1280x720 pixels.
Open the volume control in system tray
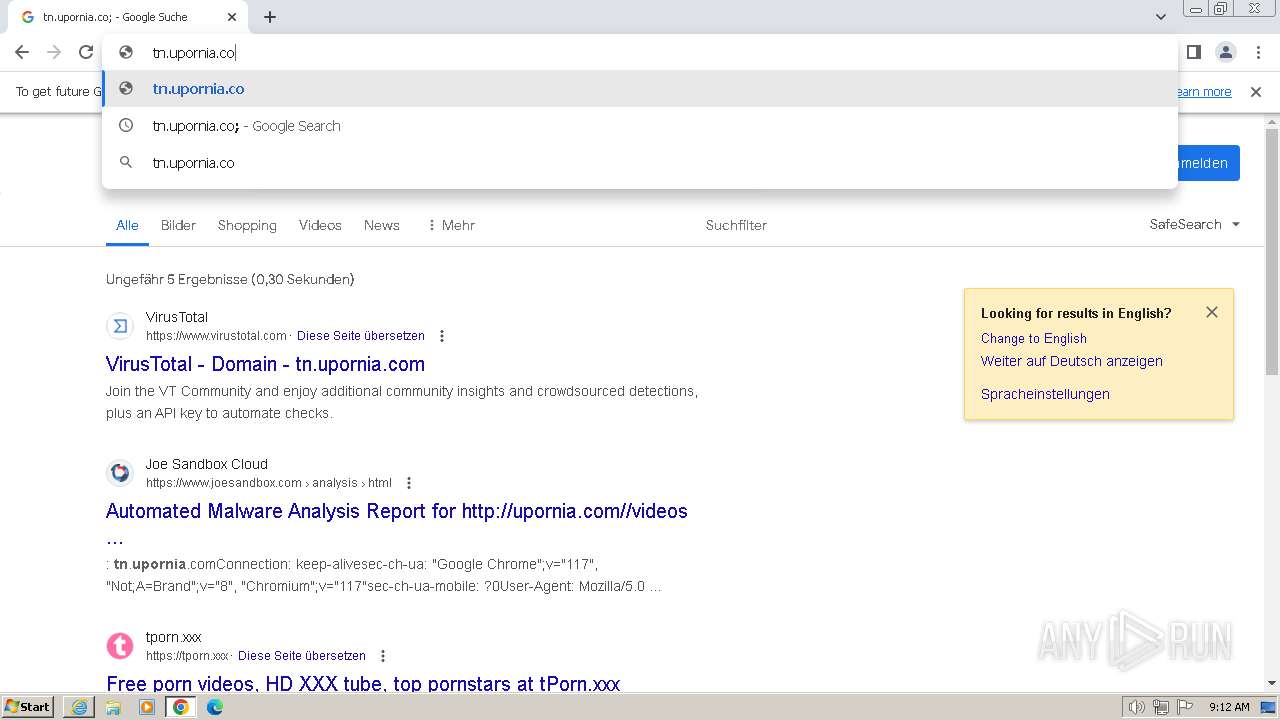[x=1136, y=707]
